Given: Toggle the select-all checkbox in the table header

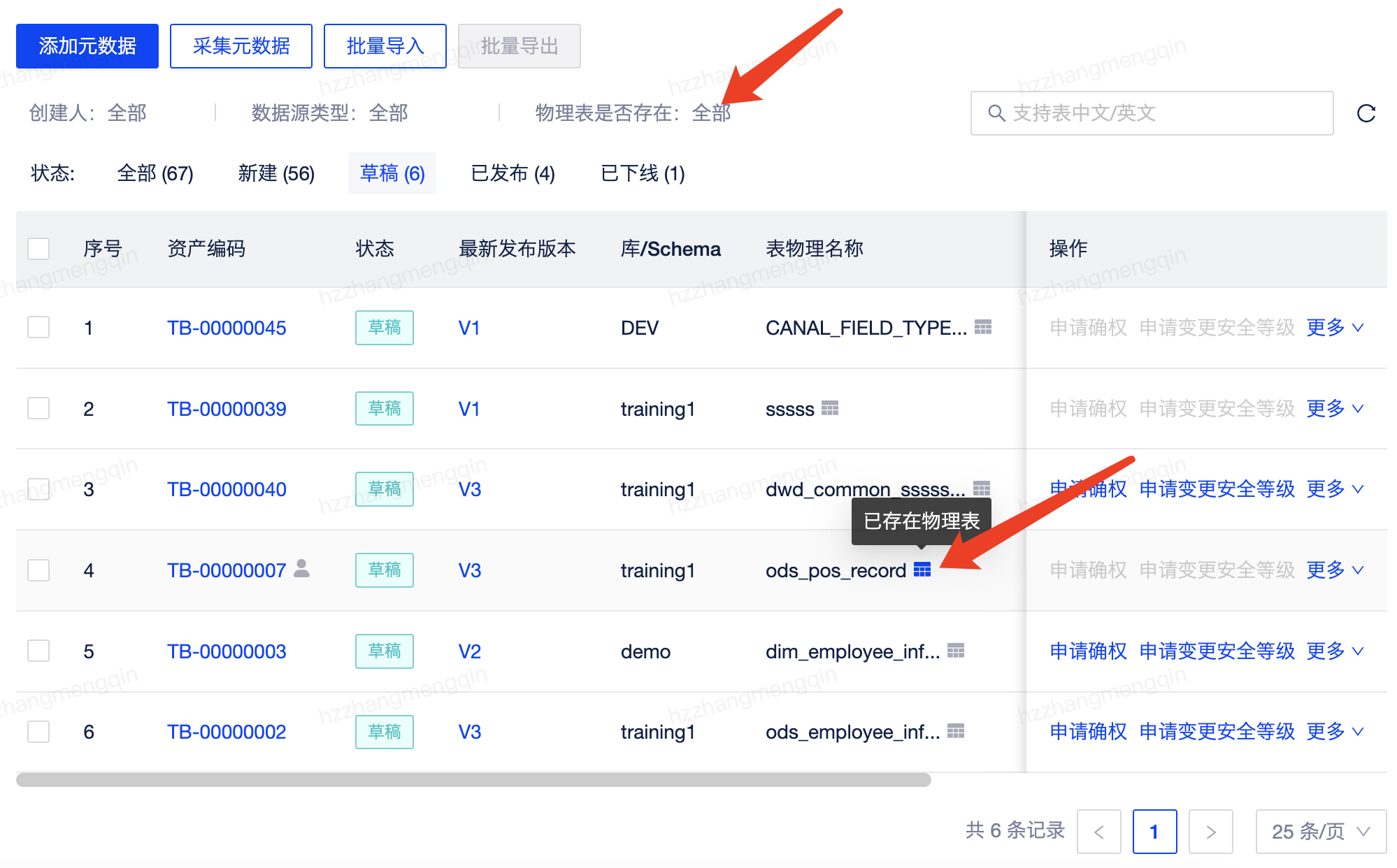Looking at the screenshot, I should [38, 248].
